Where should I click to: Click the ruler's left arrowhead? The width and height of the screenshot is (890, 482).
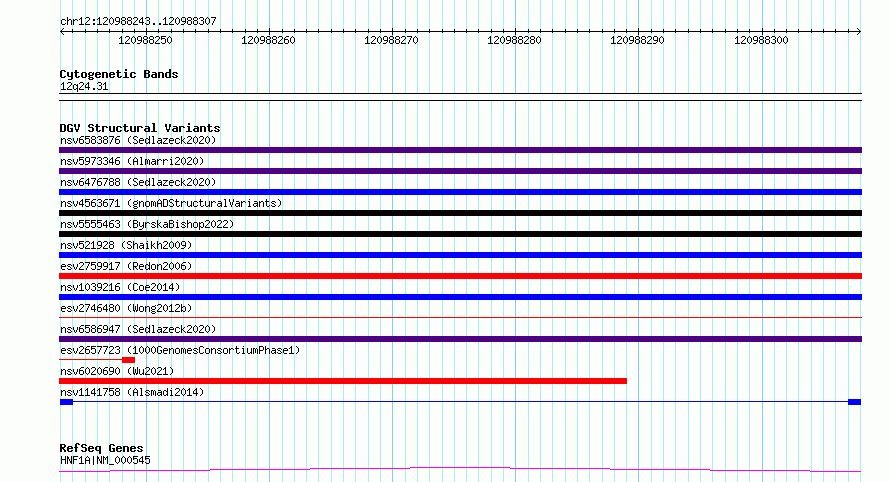click(62, 32)
